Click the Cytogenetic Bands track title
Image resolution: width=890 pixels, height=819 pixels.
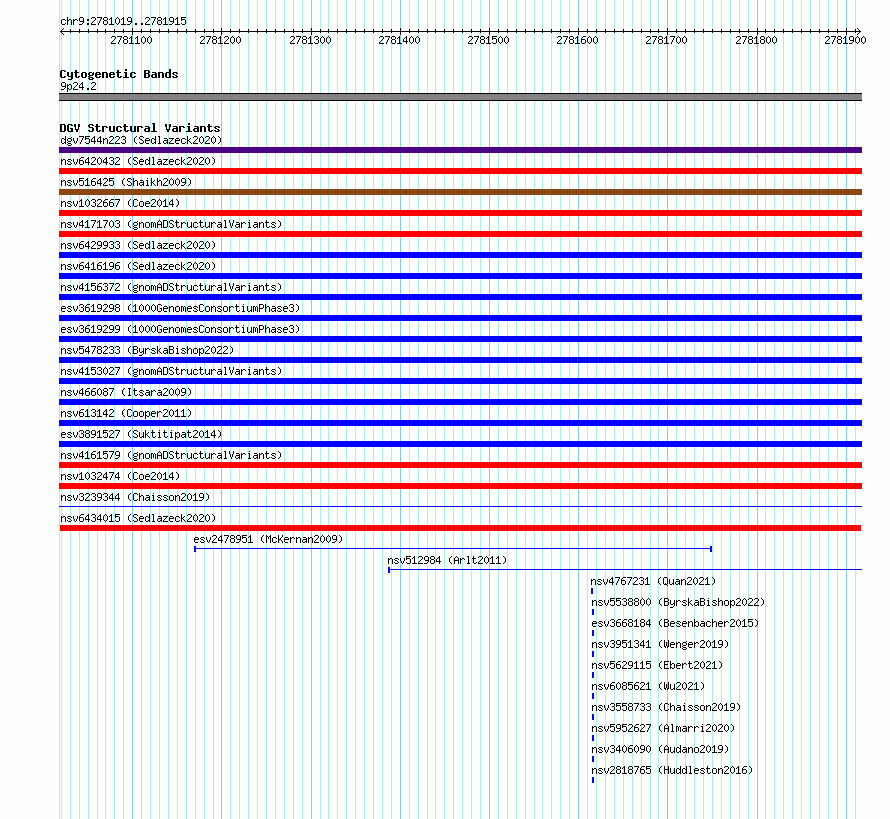point(119,74)
